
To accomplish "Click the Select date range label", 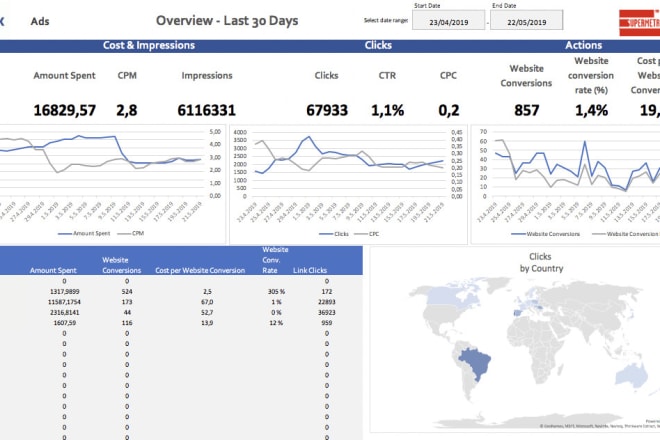I will click(x=386, y=20).
